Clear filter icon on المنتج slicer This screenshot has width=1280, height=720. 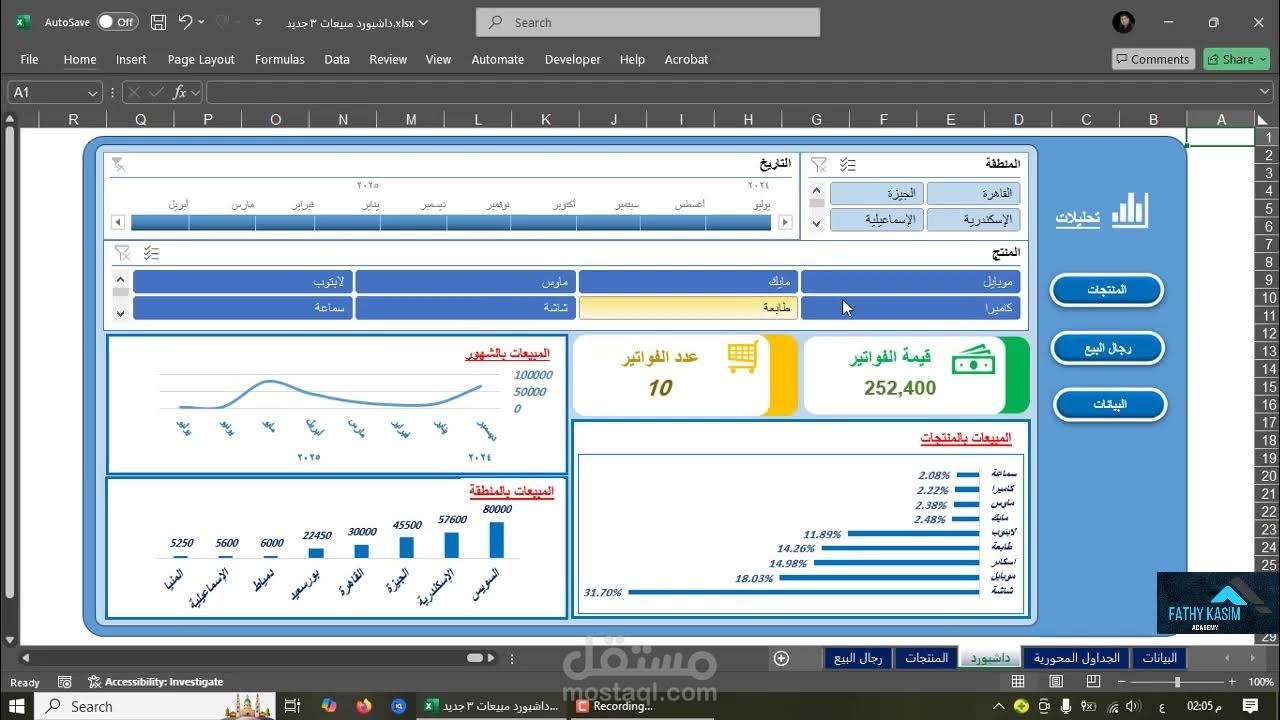click(x=122, y=253)
